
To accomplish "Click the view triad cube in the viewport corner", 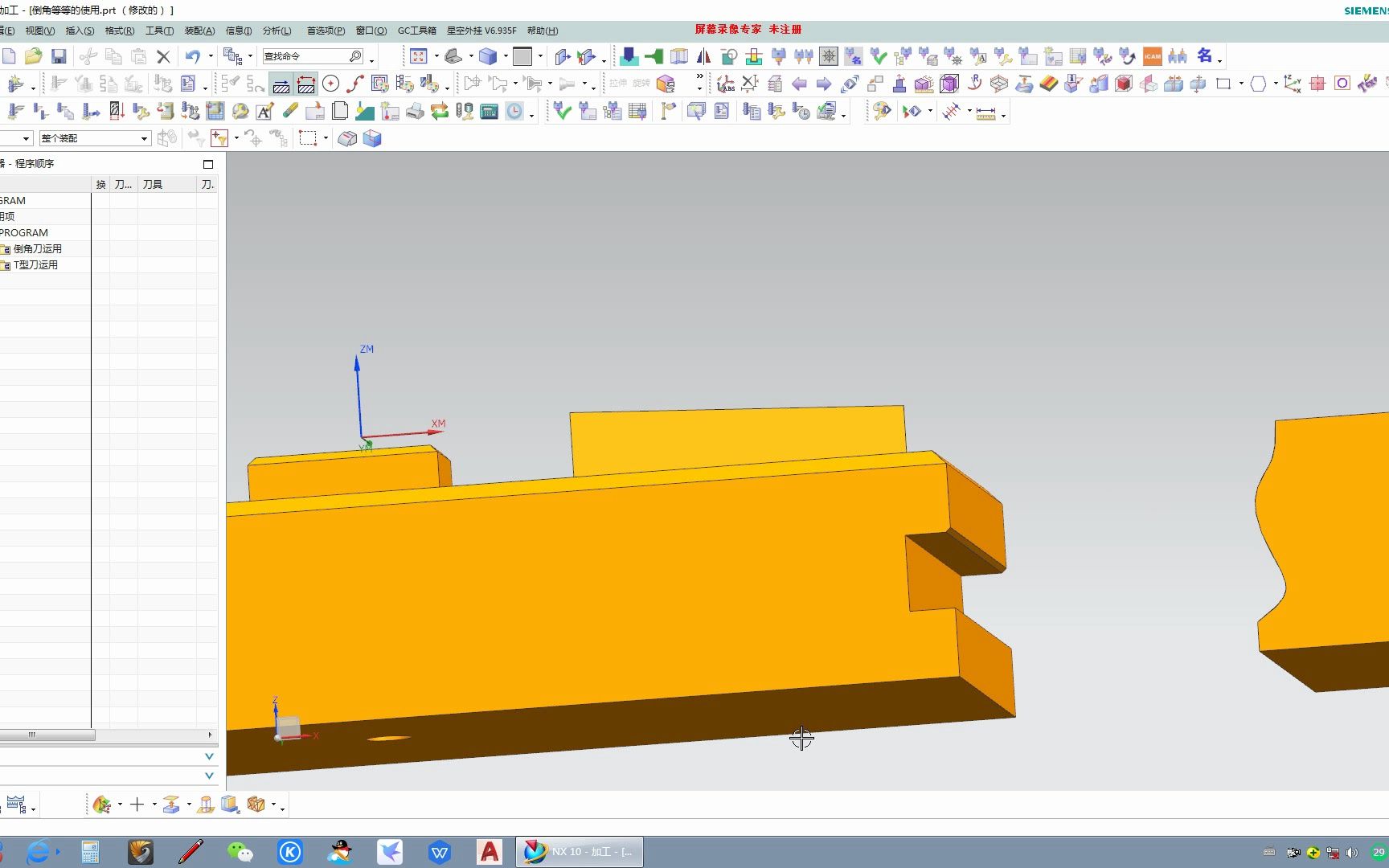I will tap(288, 727).
